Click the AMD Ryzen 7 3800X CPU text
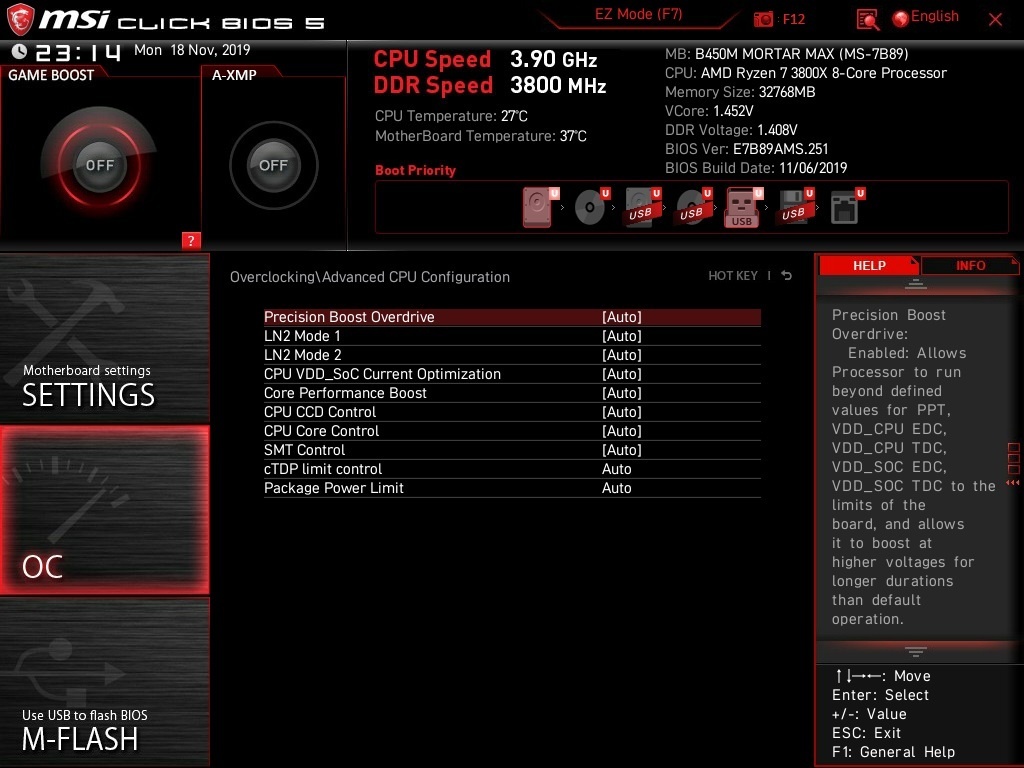Image resolution: width=1024 pixels, height=768 pixels. (x=806, y=73)
